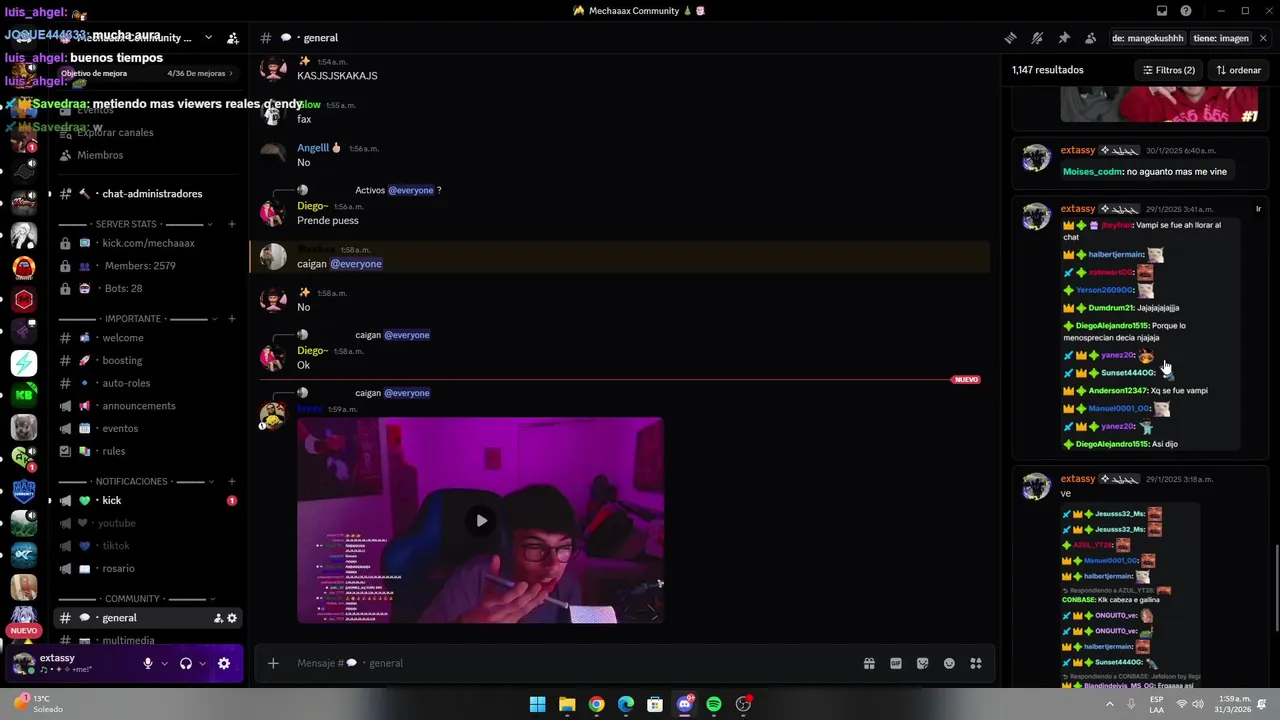Play the video attachment in chat
The image size is (1280, 720).
(x=481, y=520)
